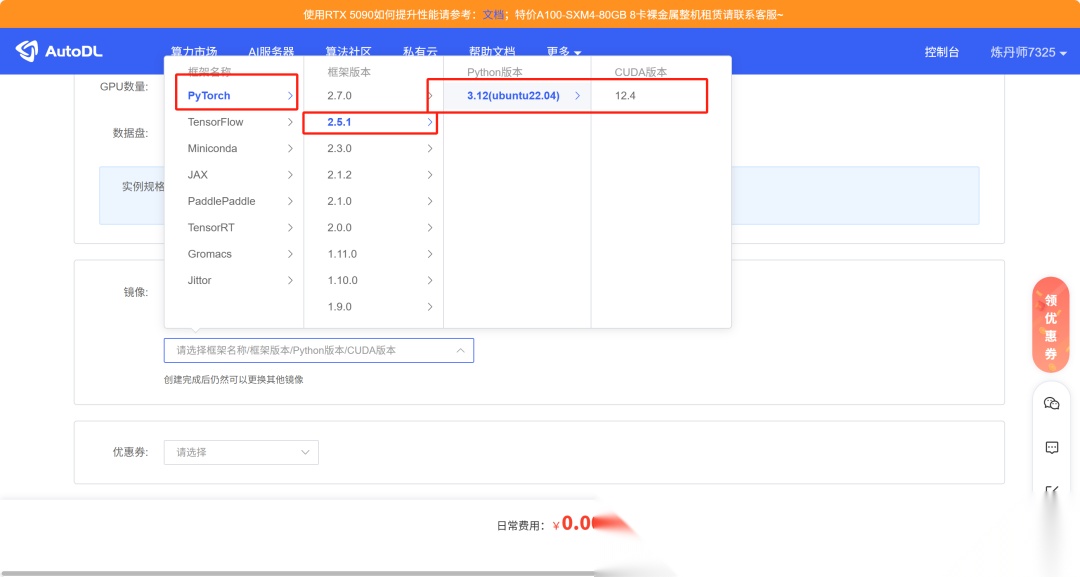Screen dimensions: 1080x577
Task: Open the WeChat contact icon
Action: pos(1051,403)
